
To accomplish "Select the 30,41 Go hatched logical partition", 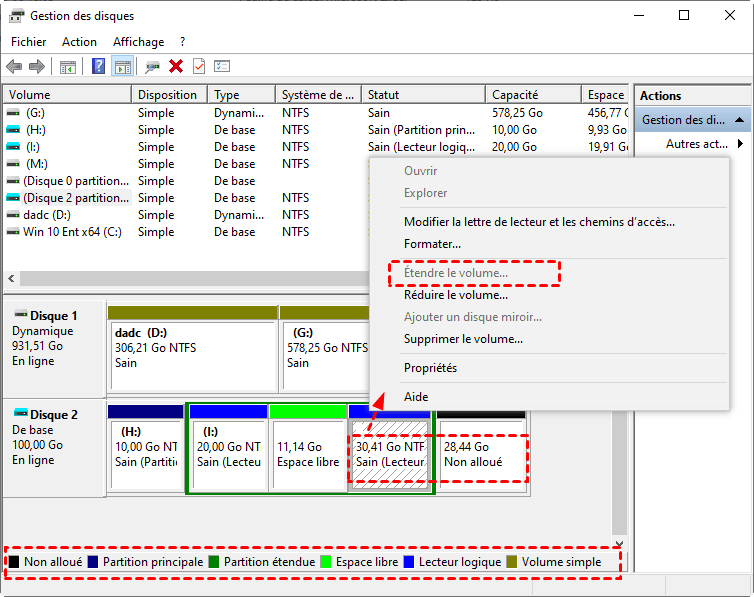I will (390, 455).
